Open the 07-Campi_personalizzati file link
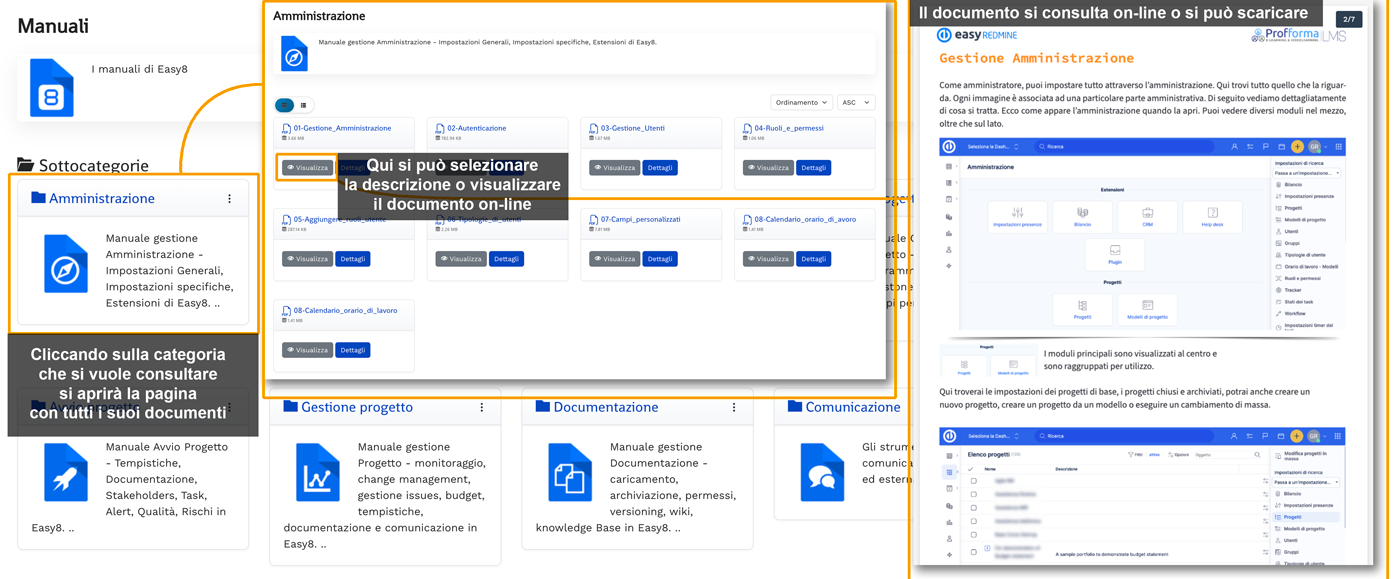Screen dimensions: 1400x579 (x=641, y=219)
